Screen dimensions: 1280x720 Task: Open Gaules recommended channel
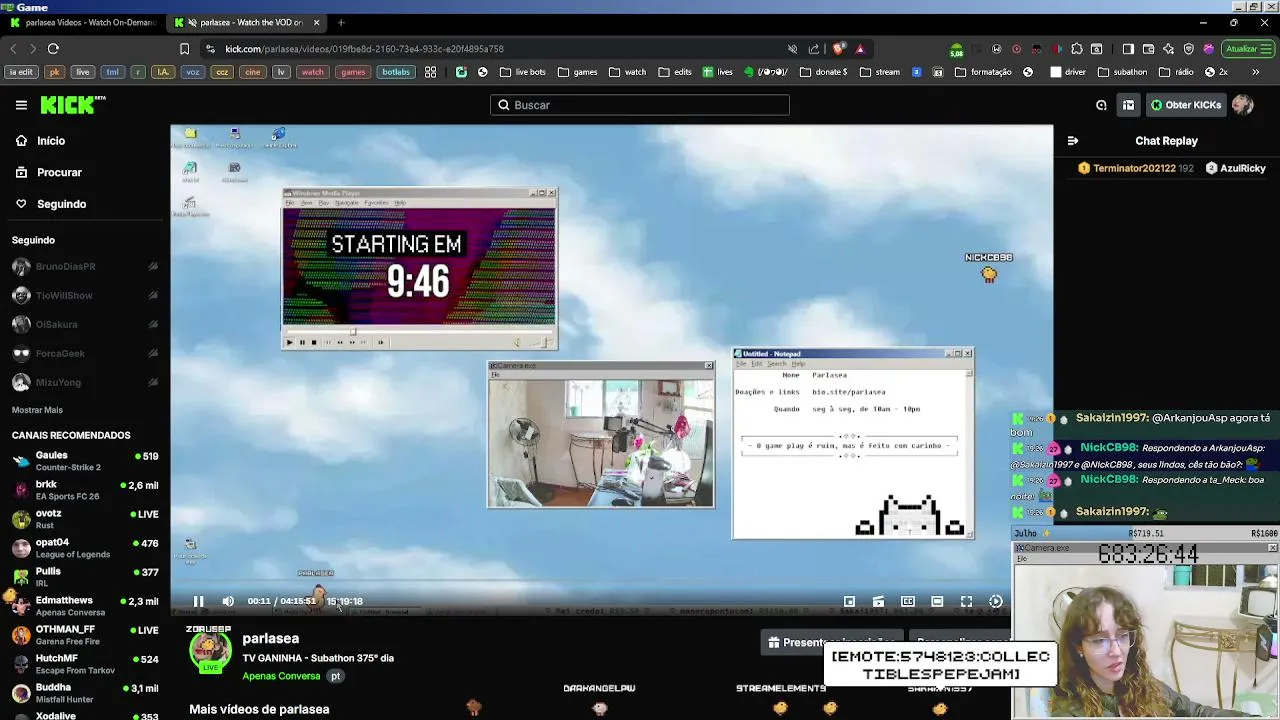(84, 461)
